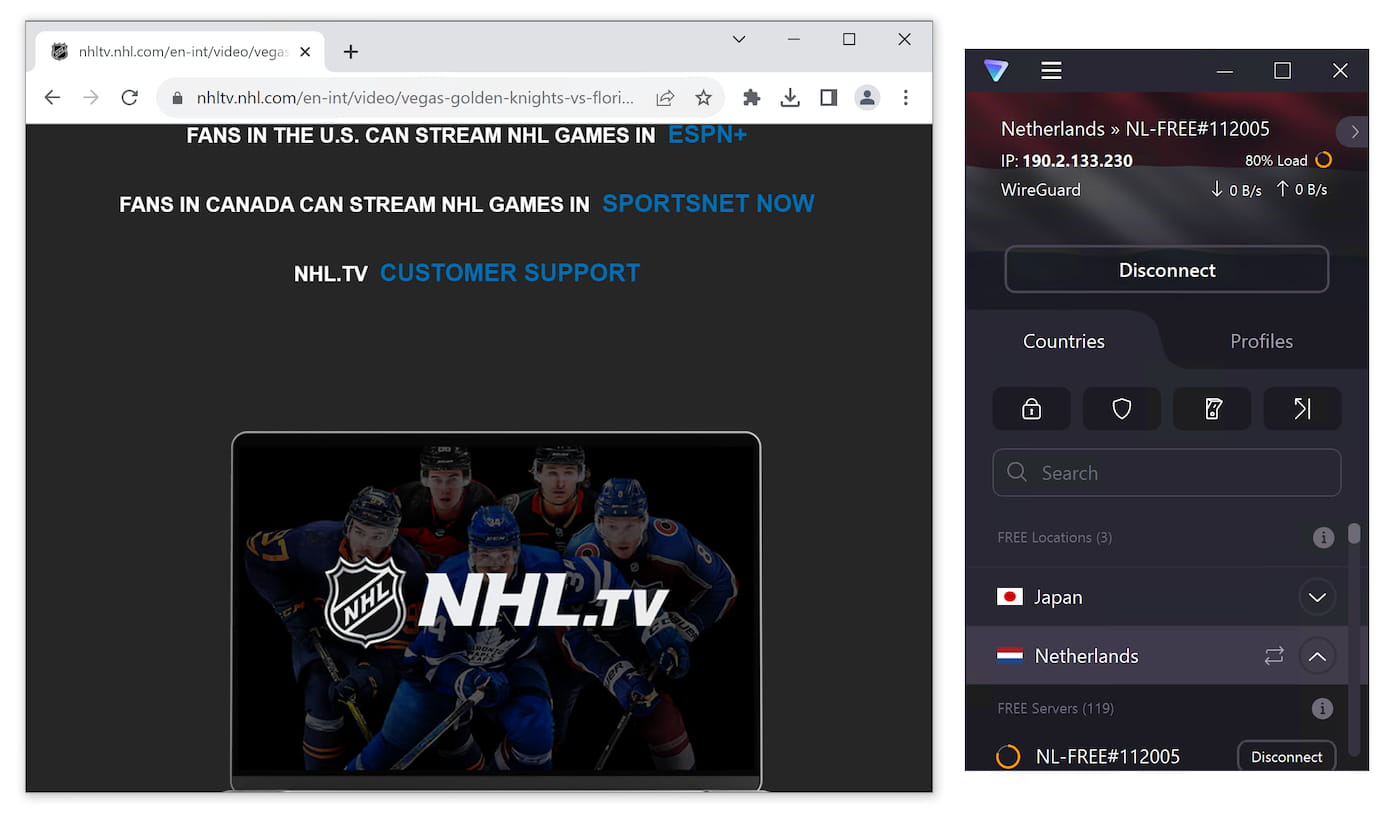Expand the Japan server list
The image size is (1400, 821).
point(1317,597)
